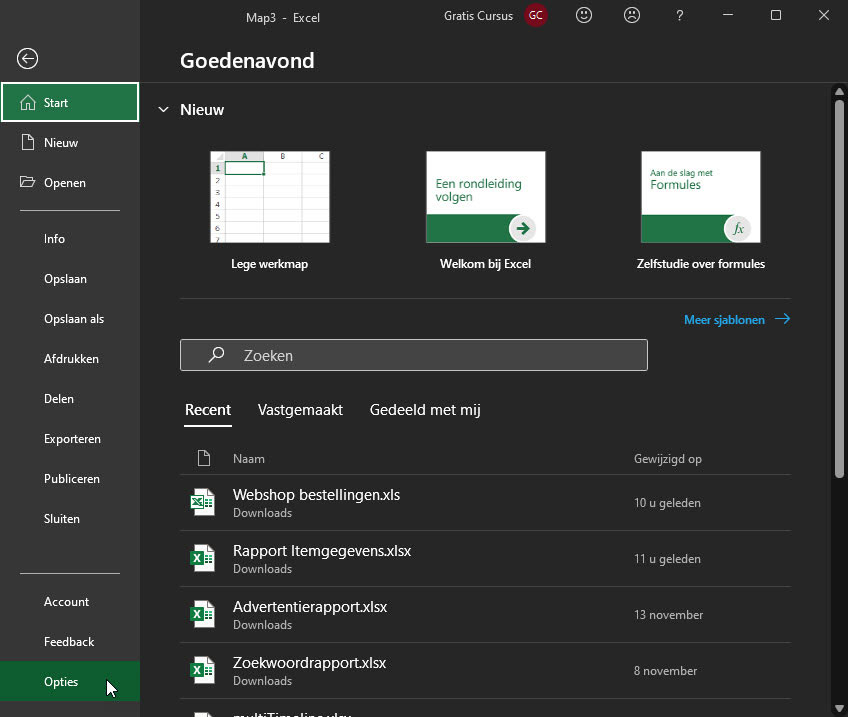848x717 pixels.
Task: Click in the Zoeken search field
Action: click(414, 355)
